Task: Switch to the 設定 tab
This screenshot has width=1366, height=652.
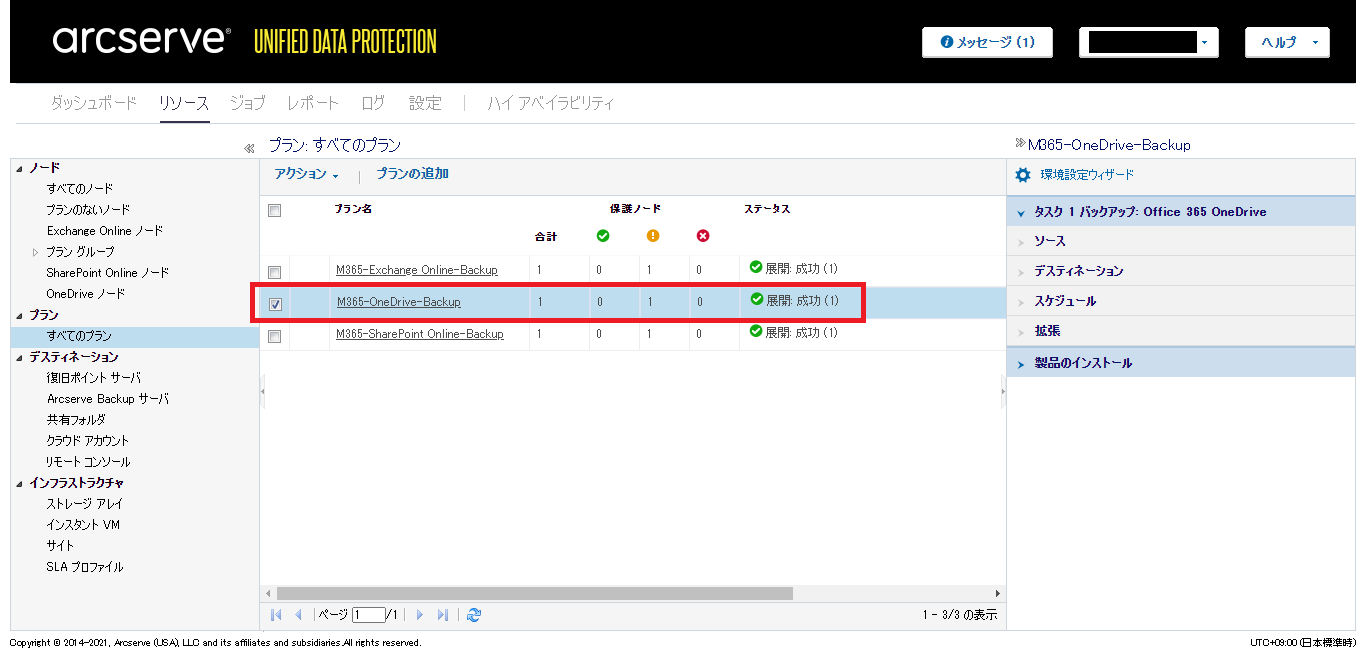Action: [x=425, y=103]
